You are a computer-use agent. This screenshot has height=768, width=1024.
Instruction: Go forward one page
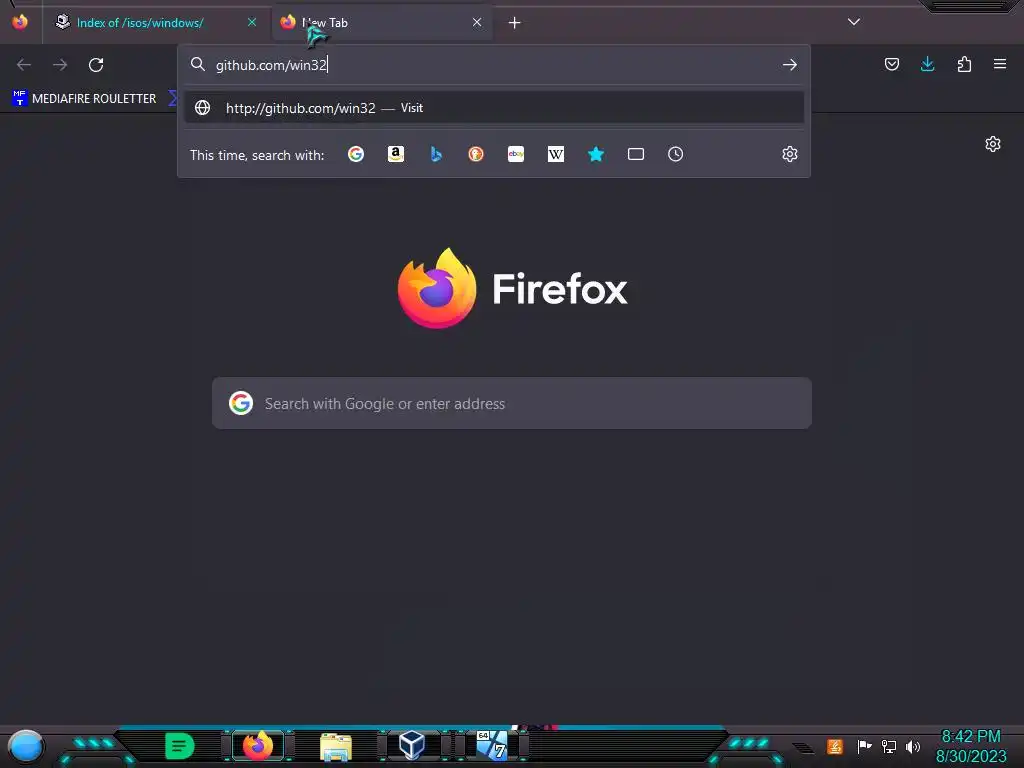click(x=60, y=65)
